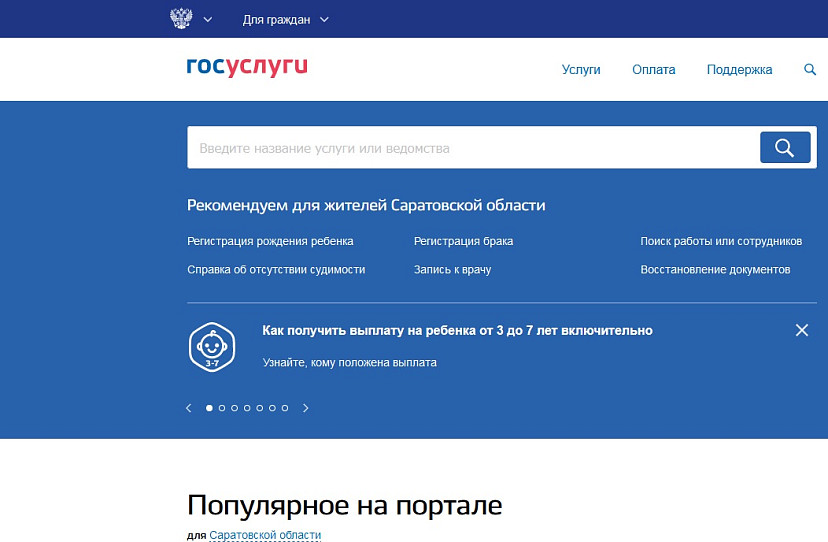Focus the service search input field
Viewport: 828px width, 542px height.
473,148
